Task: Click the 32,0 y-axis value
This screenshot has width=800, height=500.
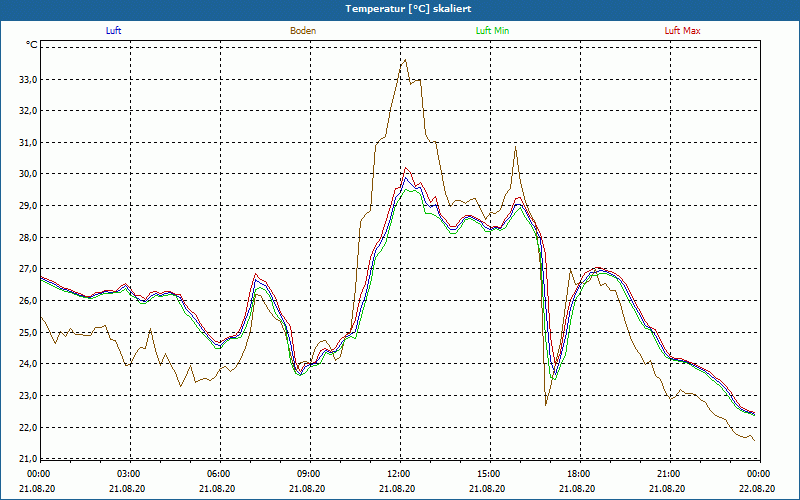Action: click(29, 111)
